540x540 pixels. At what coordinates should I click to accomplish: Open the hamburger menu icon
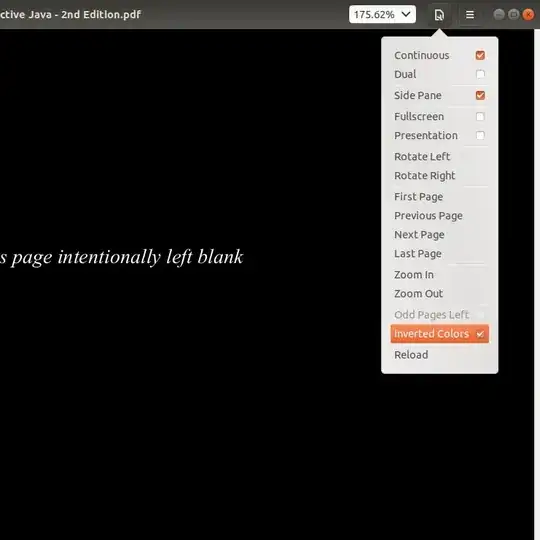(x=470, y=15)
